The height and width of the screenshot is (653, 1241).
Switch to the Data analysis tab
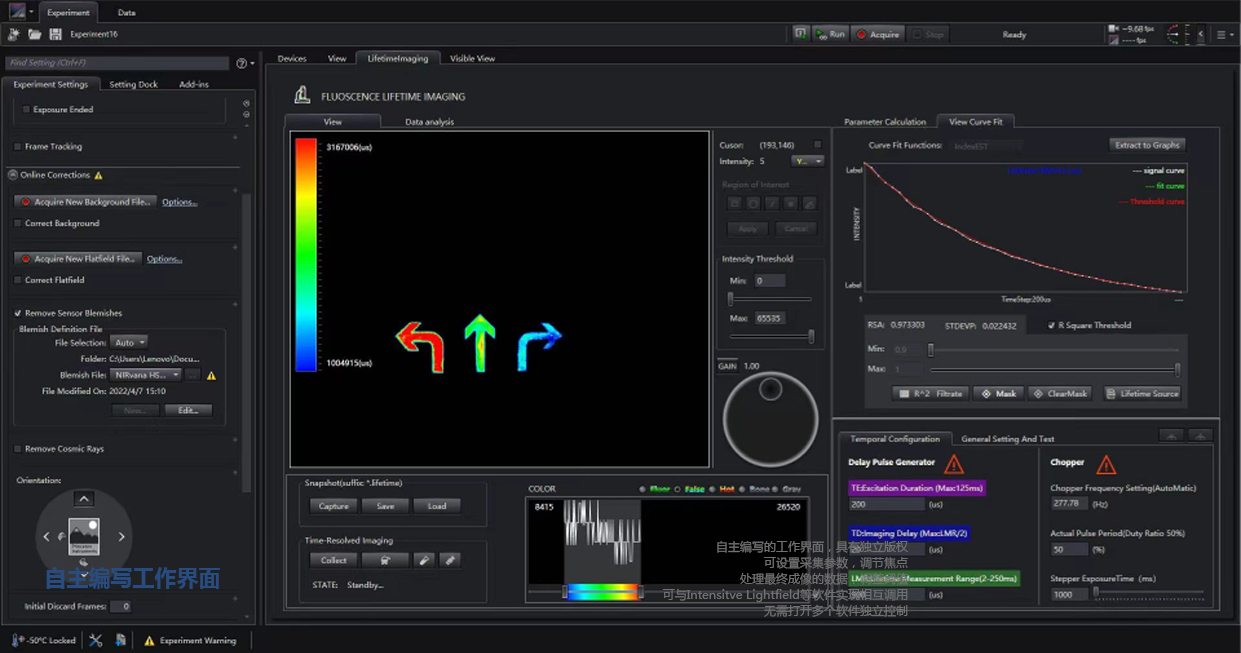coord(429,122)
